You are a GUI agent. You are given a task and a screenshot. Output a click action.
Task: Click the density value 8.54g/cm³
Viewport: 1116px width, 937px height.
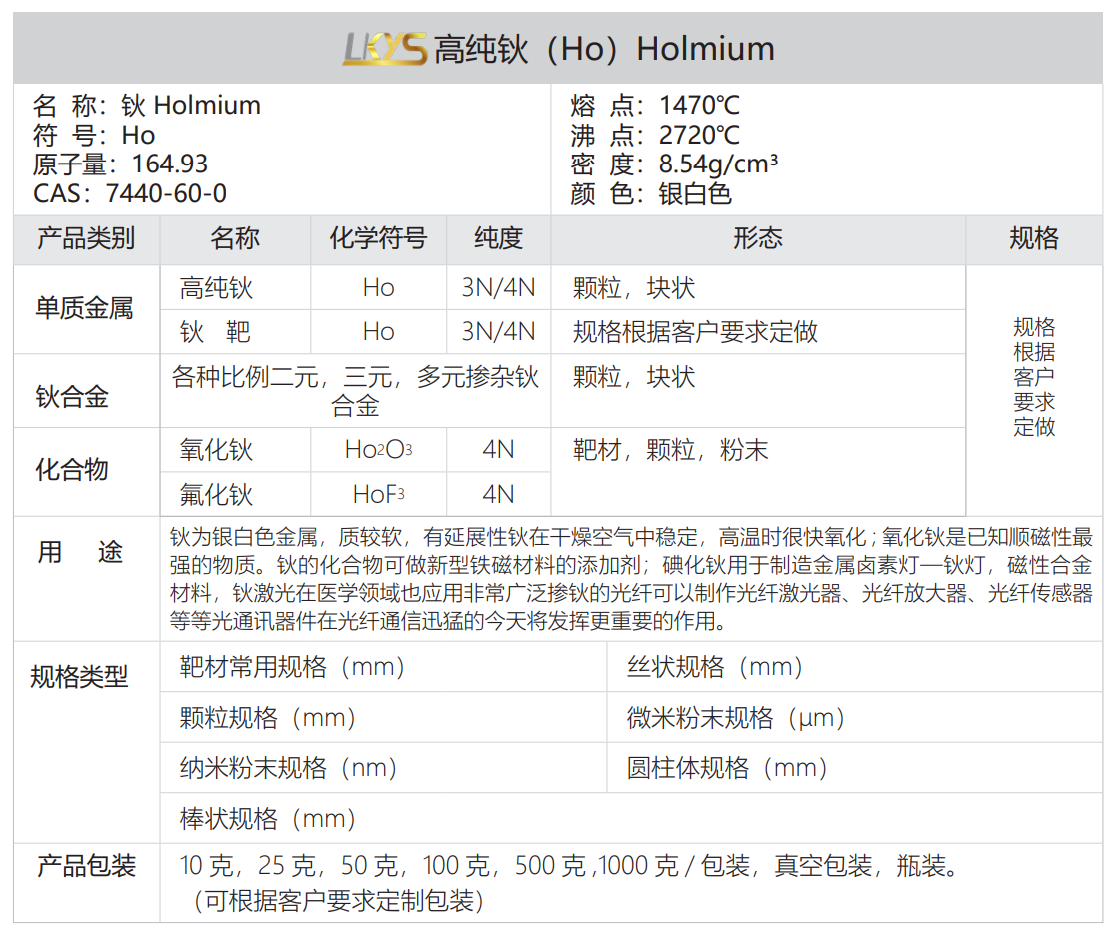[x=718, y=164]
